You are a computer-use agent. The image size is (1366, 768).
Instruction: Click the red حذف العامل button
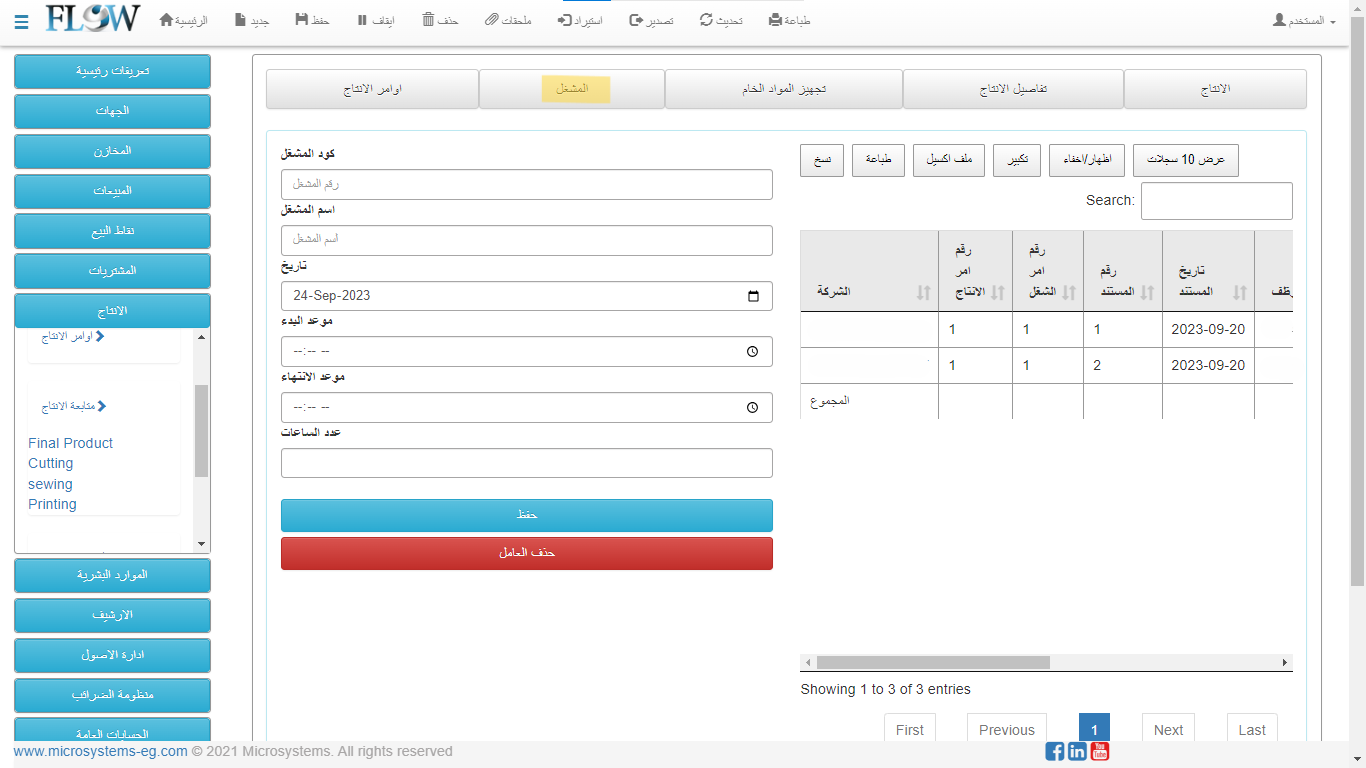click(x=527, y=553)
